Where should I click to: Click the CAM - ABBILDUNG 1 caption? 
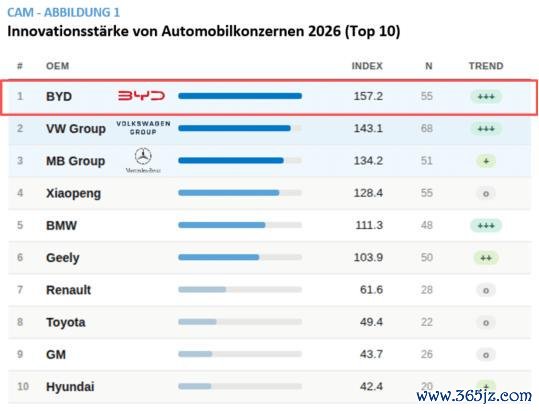tap(64, 12)
